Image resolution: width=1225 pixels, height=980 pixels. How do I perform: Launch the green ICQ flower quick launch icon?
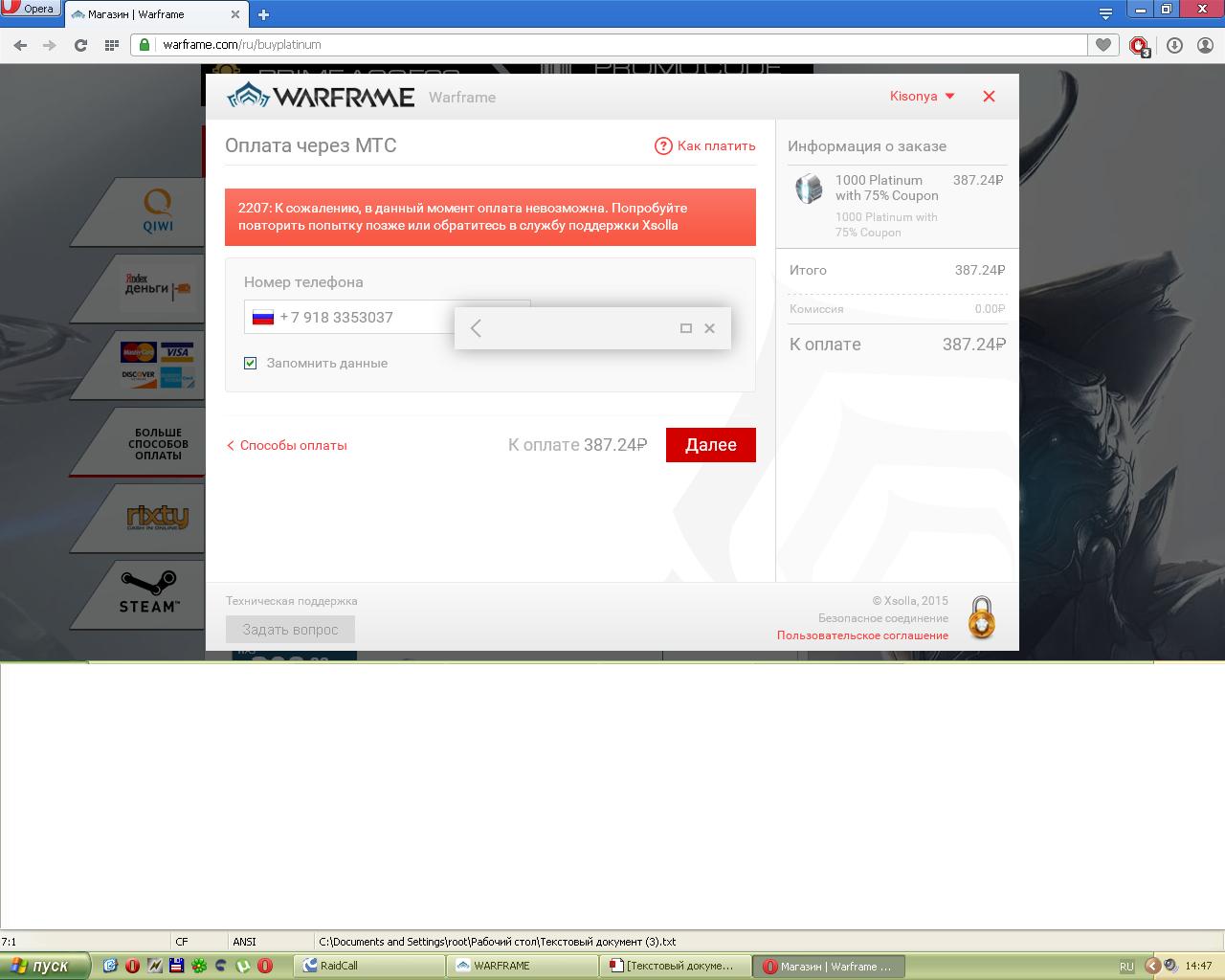click(x=199, y=966)
